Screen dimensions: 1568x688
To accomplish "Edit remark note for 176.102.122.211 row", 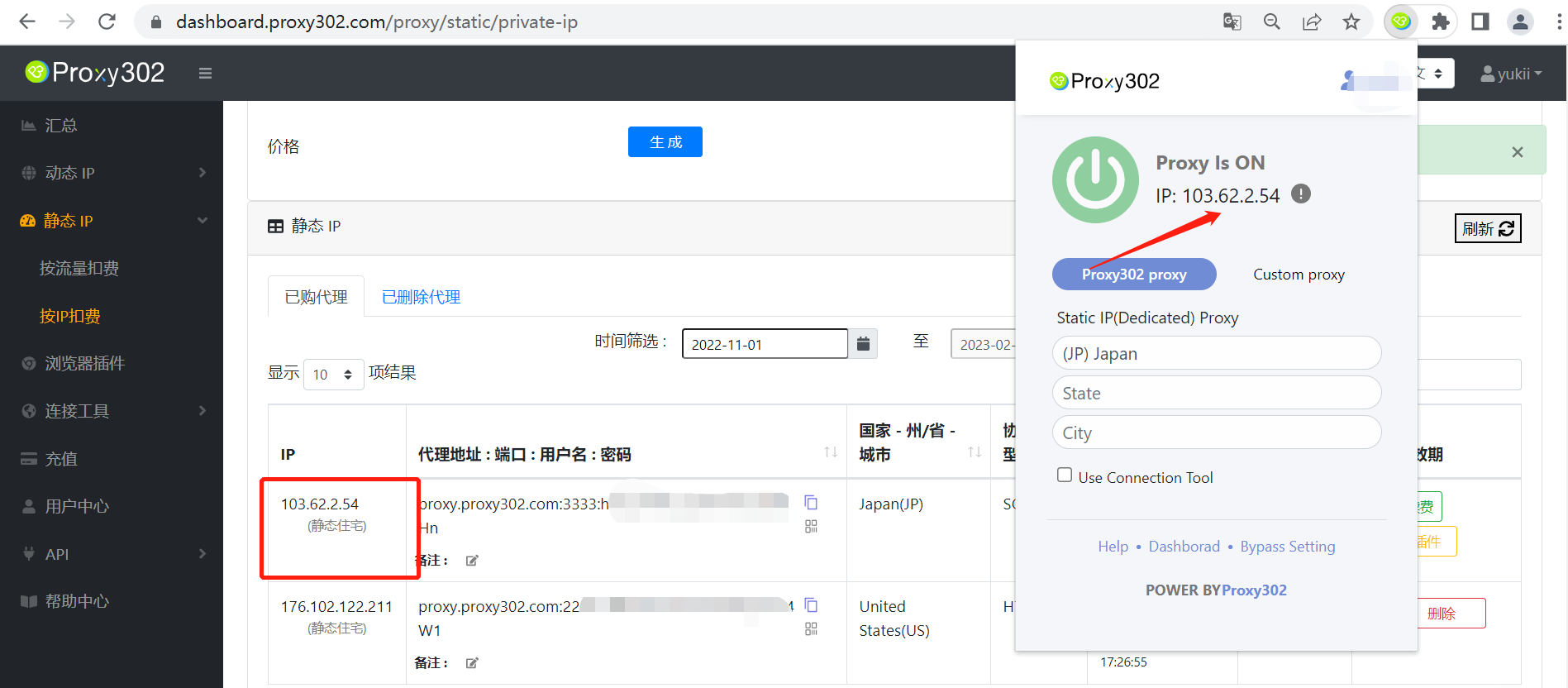I will [472, 663].
